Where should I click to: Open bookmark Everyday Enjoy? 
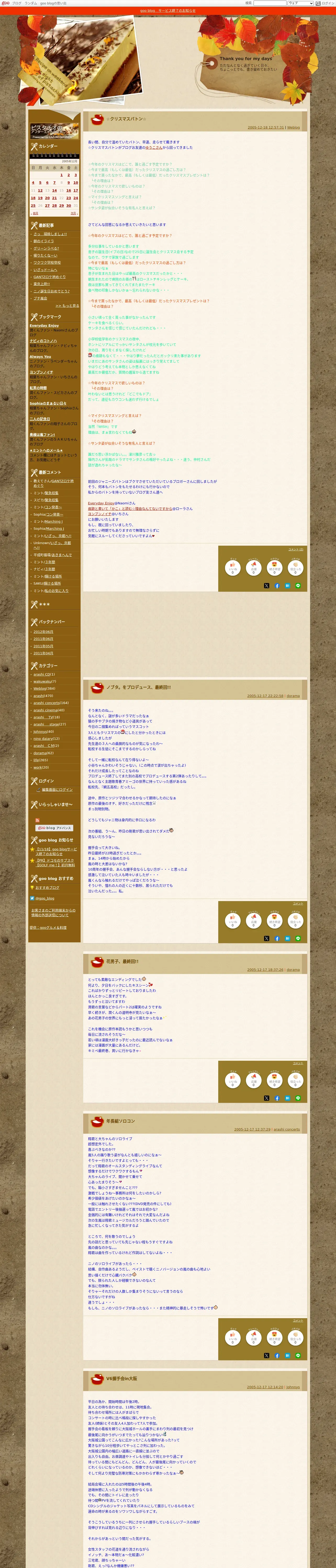pos(44,326)
